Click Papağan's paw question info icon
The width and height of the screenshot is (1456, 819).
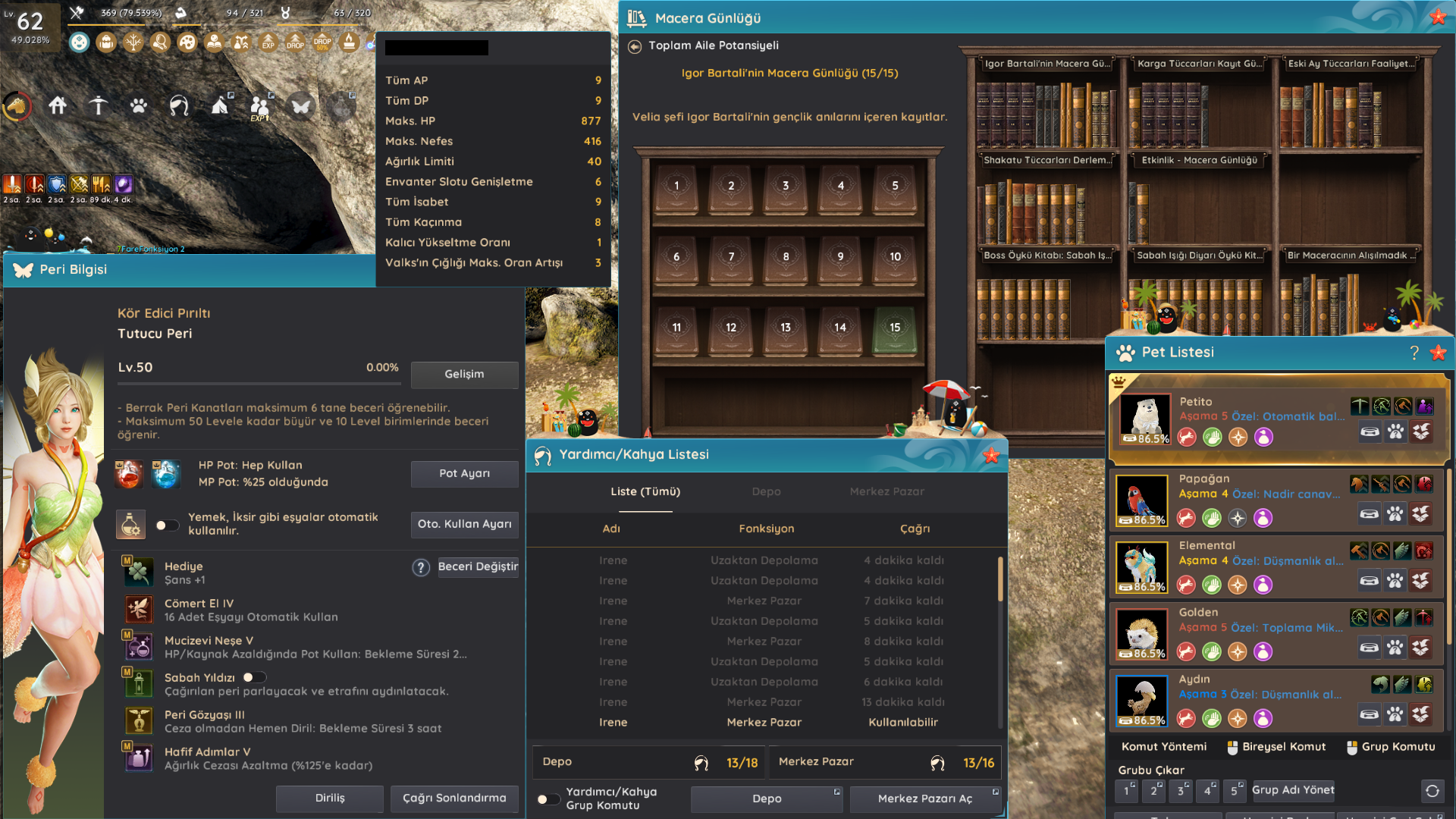pos(1395,513)
